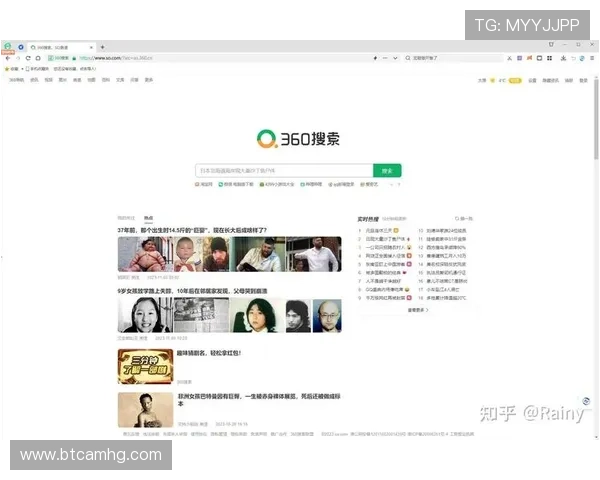
Task: Go to browser home page icon
Action: (x=38, y=58)
